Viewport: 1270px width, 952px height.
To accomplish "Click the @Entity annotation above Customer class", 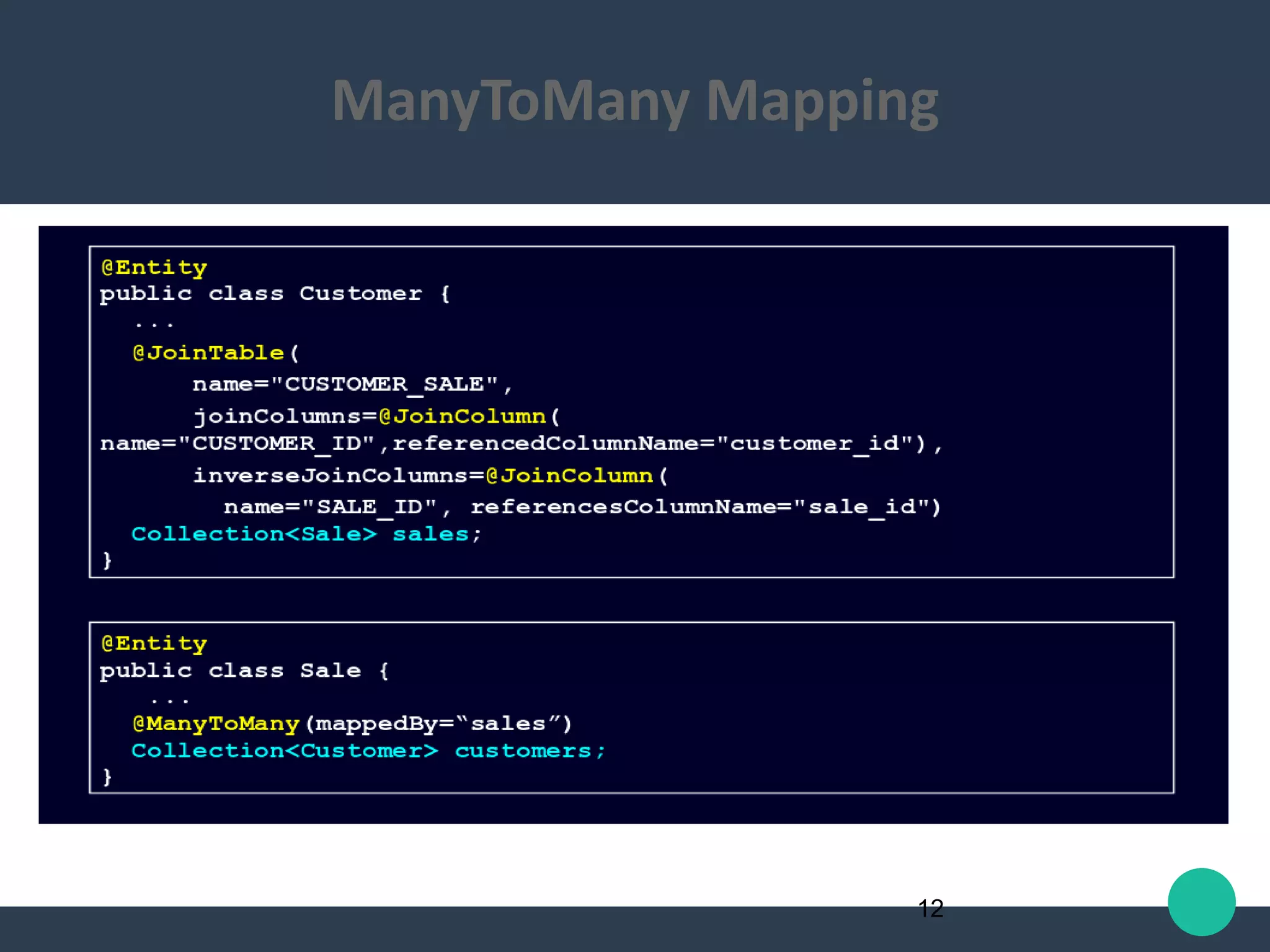I will click(154, 268).
